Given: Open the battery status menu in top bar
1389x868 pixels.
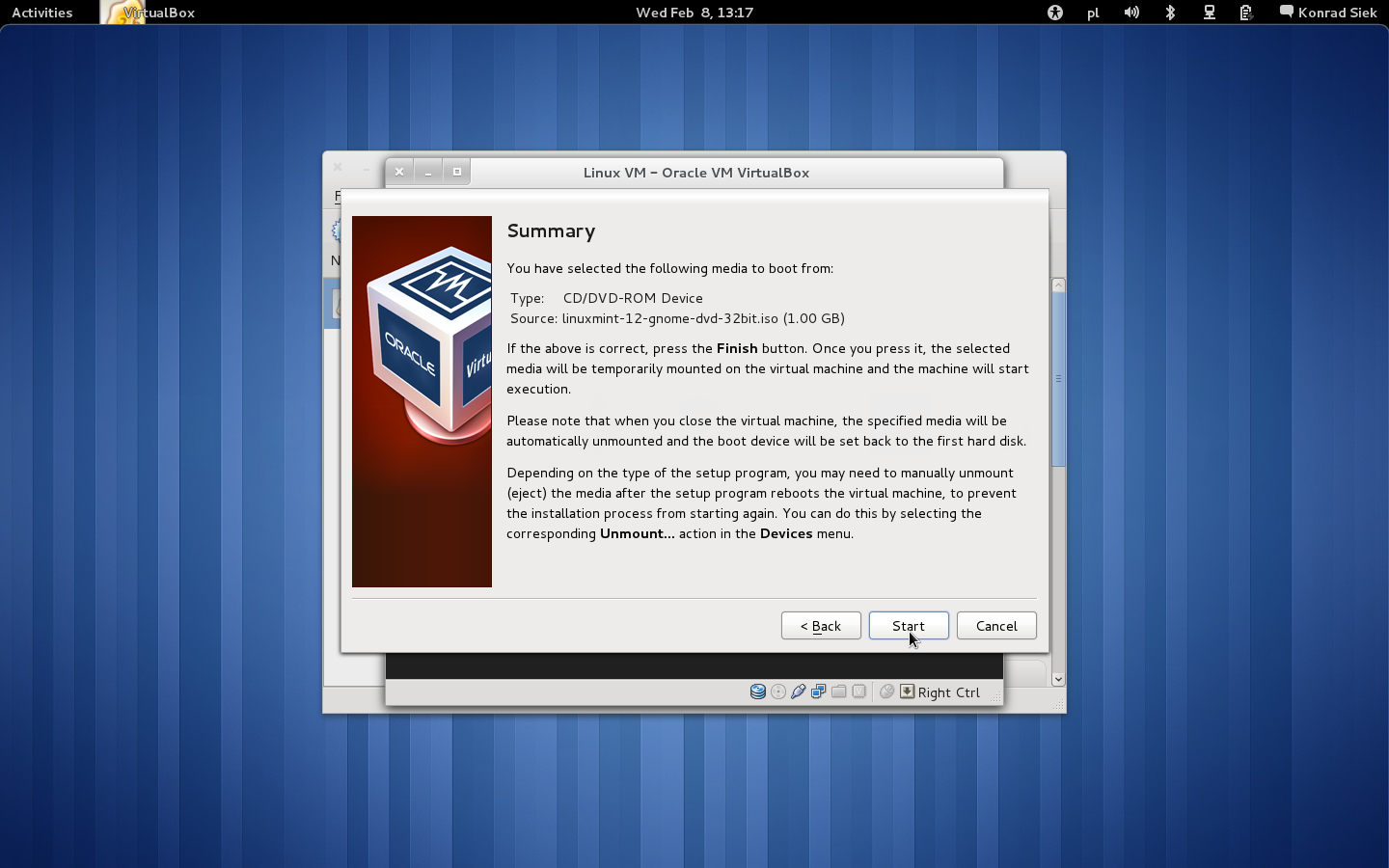Looking at the screenshot, I should (1246, 13).
